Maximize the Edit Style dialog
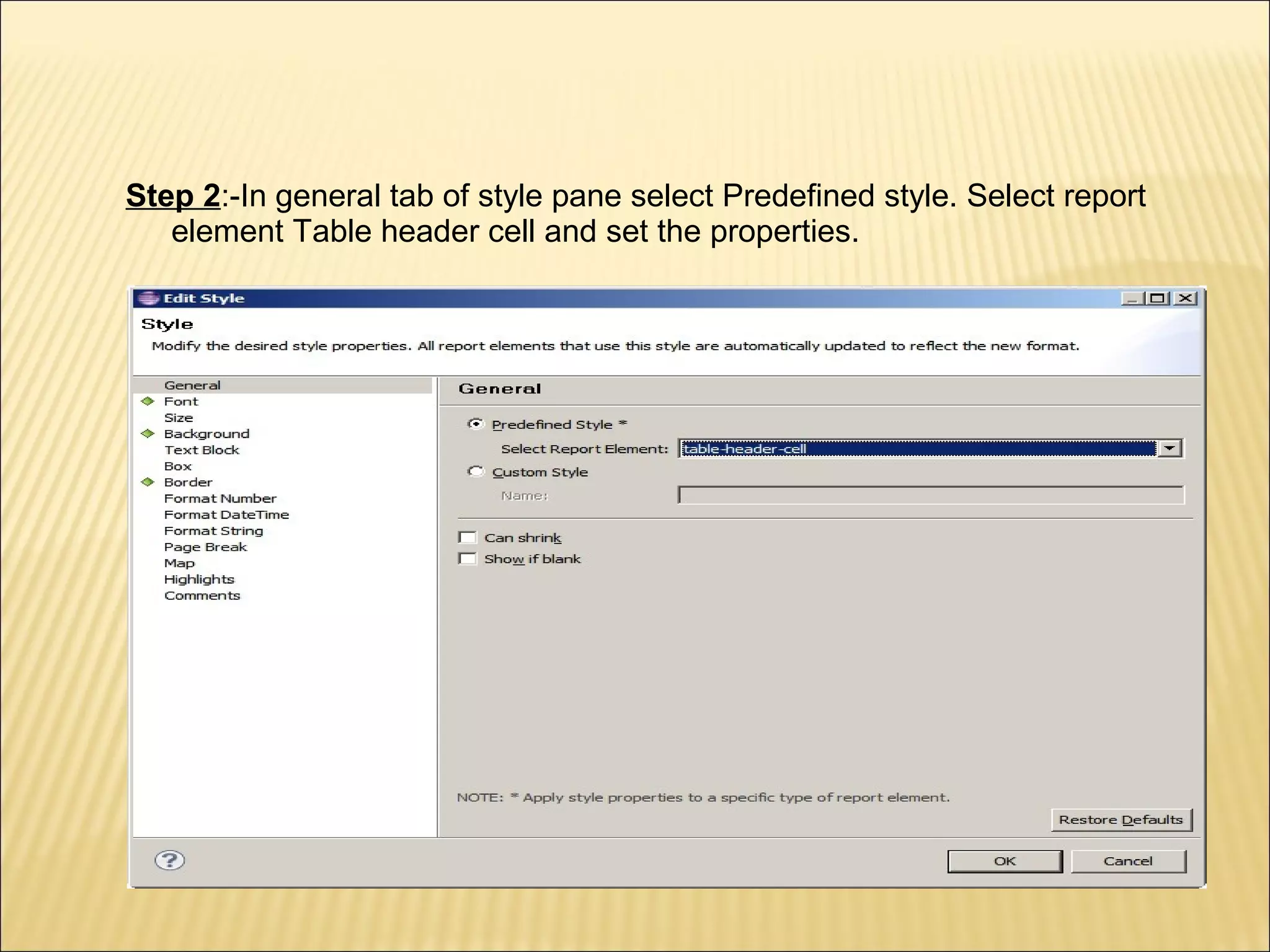 pyautogui.click(x=1157, y=298)
